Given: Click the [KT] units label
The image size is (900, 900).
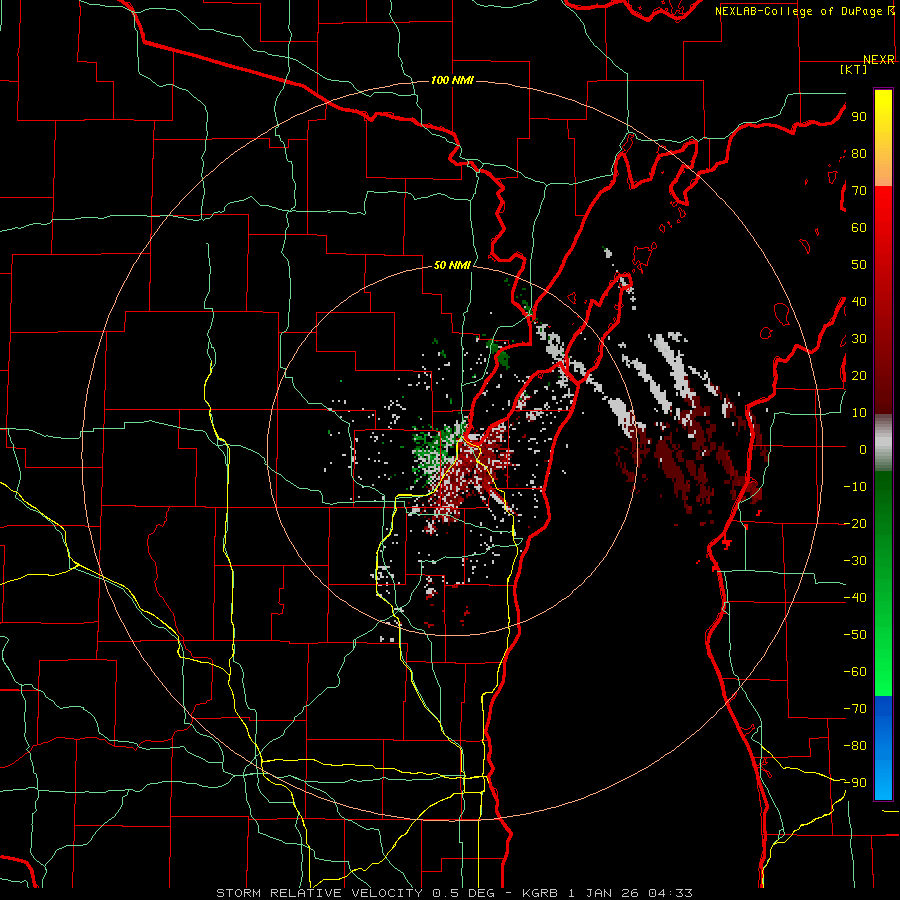Looking at the screenshot, I should 854,69.
